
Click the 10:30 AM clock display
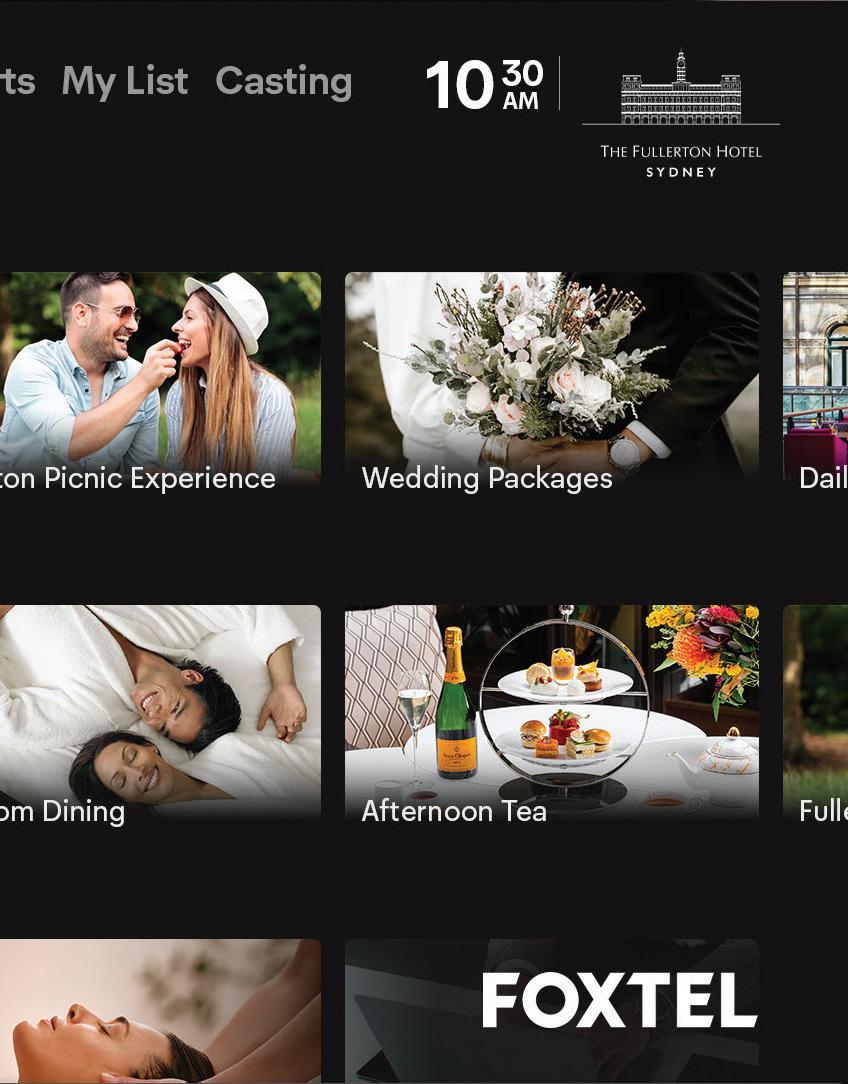485,85
